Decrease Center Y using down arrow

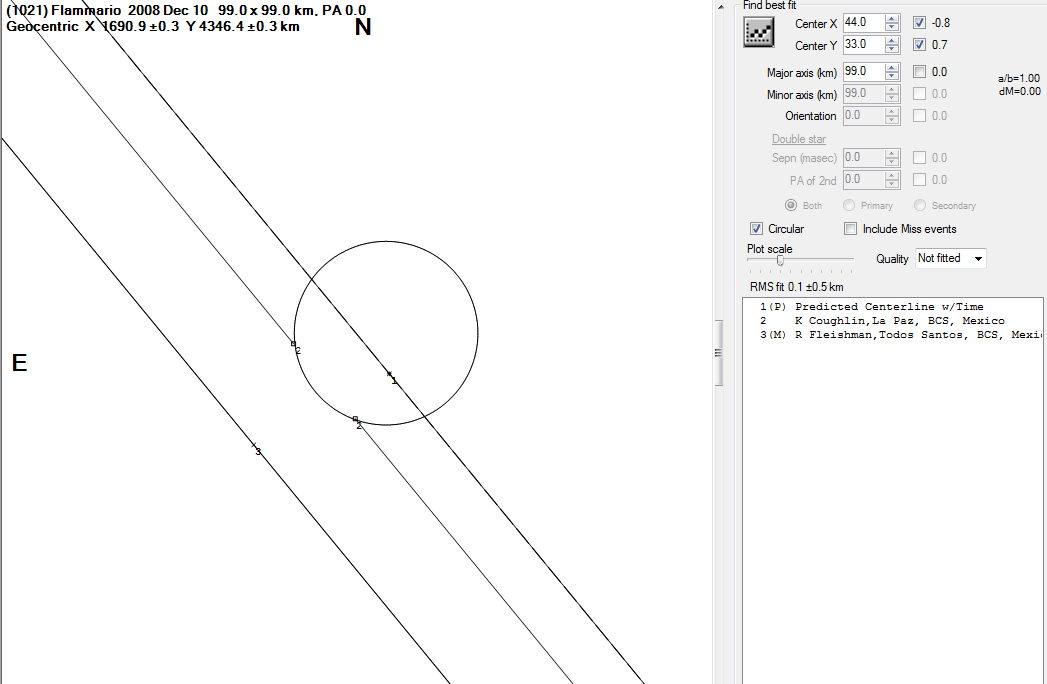[892, 49]
